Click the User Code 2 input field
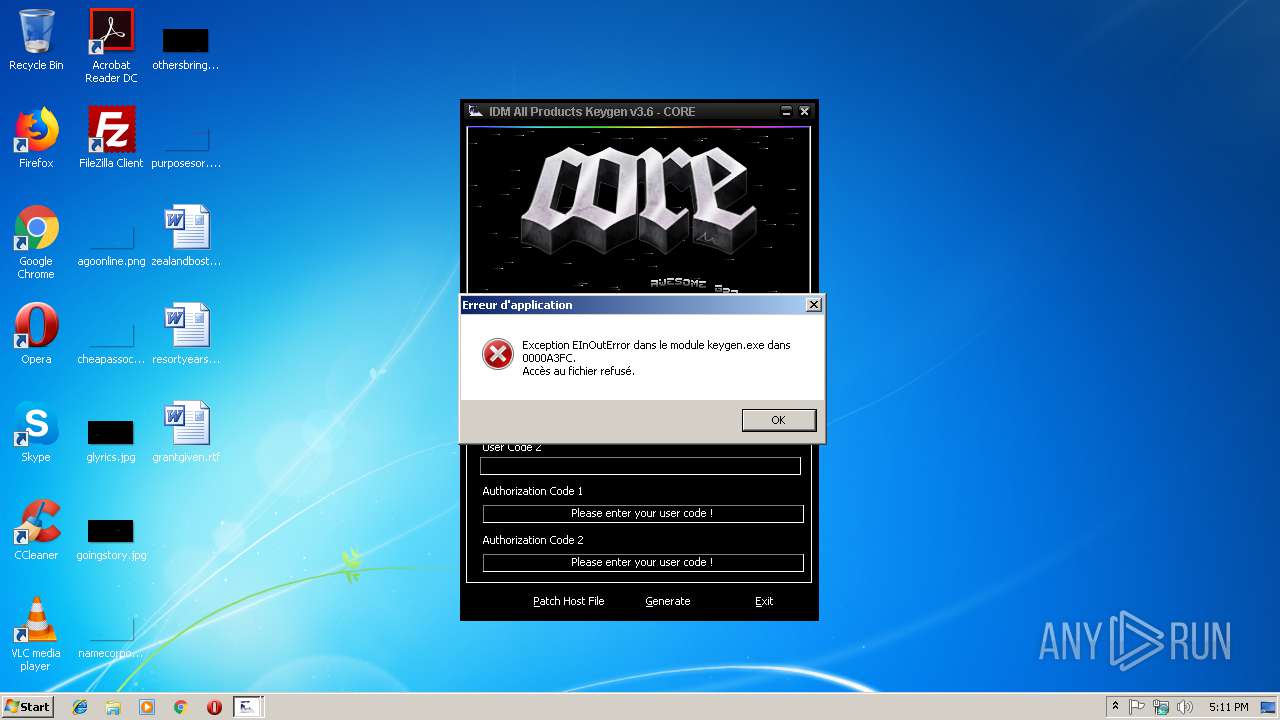 640,466
